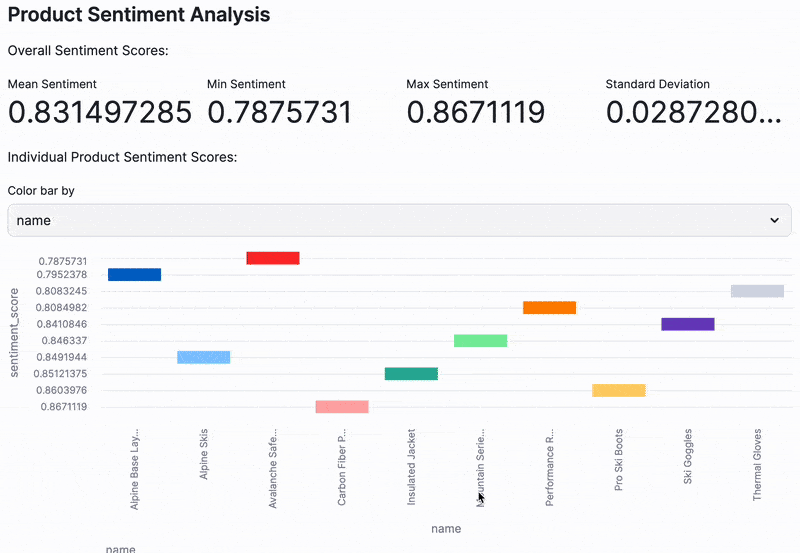Viewport: 800px width, 553px height.
Task: Click the dark blue Alpine Base Layer bar
Action: (134, 274)
